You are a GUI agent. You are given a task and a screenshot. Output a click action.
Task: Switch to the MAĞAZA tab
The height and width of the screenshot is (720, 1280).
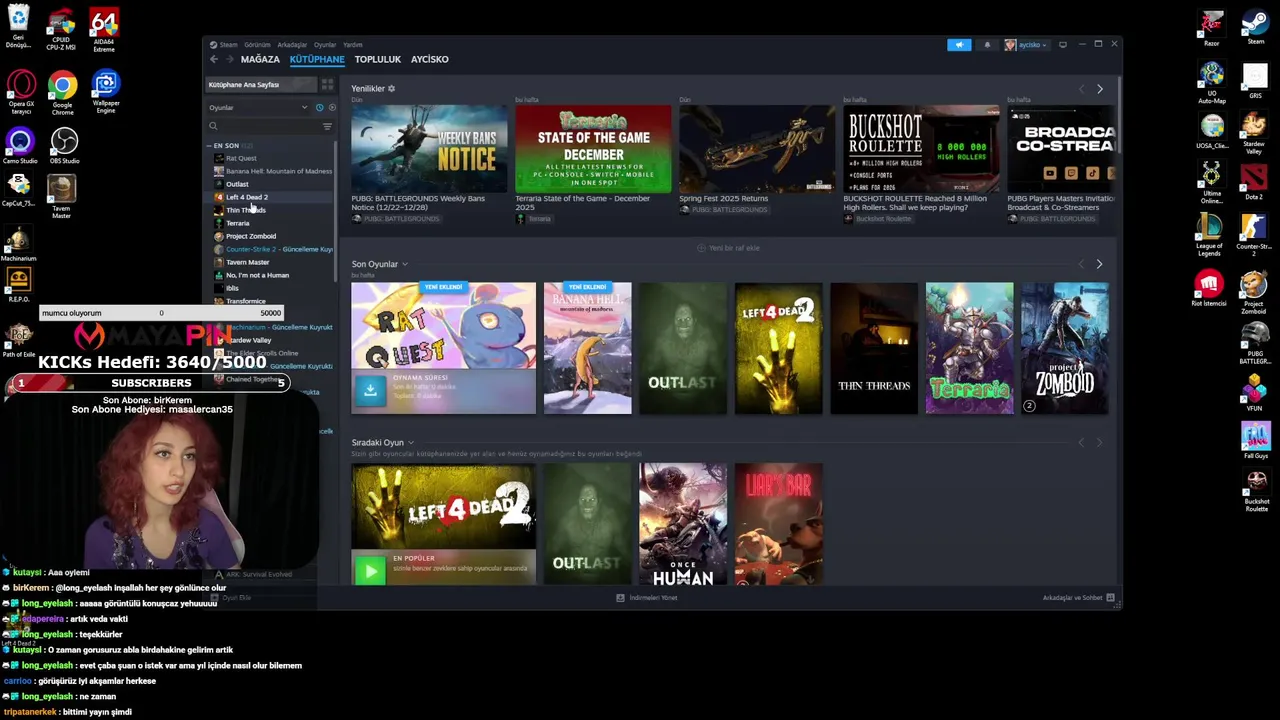pyautogui.click(x=260, y=60)
